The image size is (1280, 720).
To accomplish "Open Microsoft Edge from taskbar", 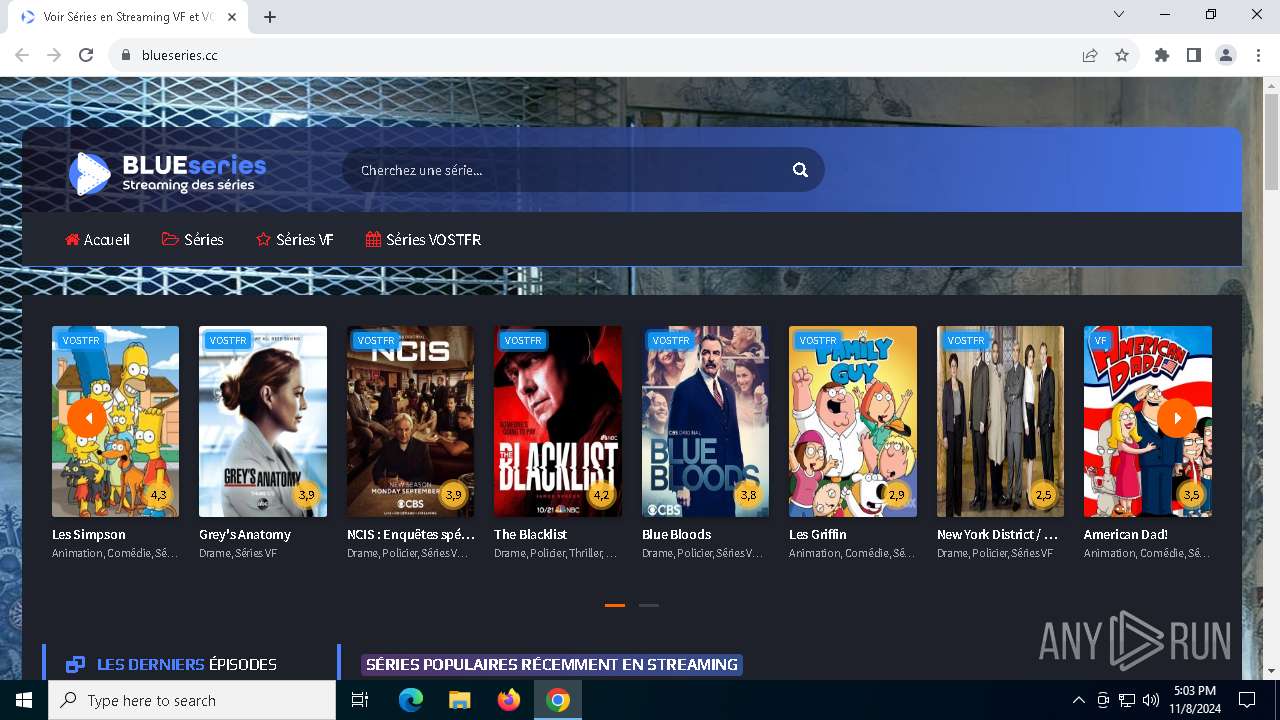I will (411, 700).
